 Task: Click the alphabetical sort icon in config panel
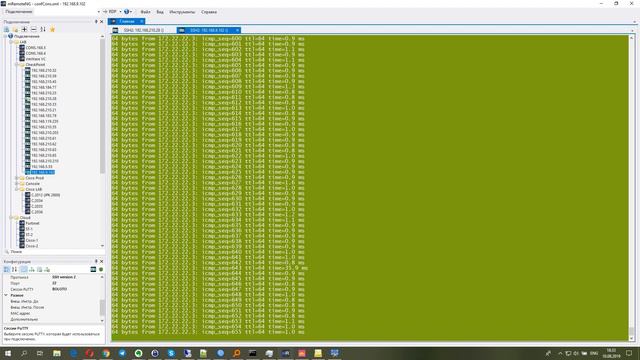(15, 269)
